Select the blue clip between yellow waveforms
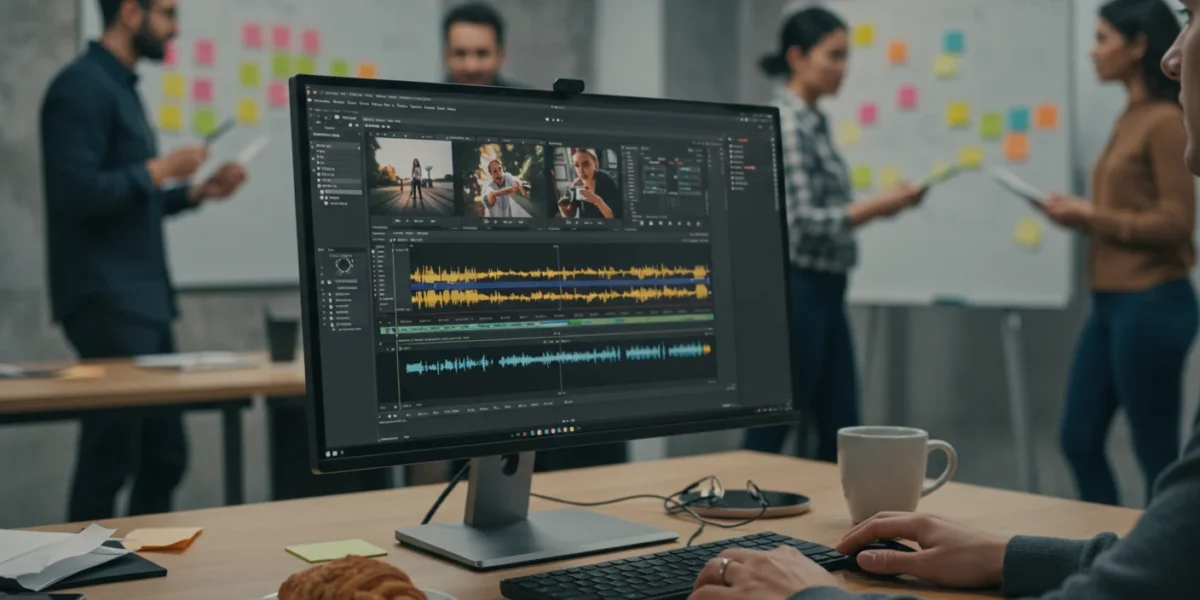 pyautogui.click(x=560, y=283)
